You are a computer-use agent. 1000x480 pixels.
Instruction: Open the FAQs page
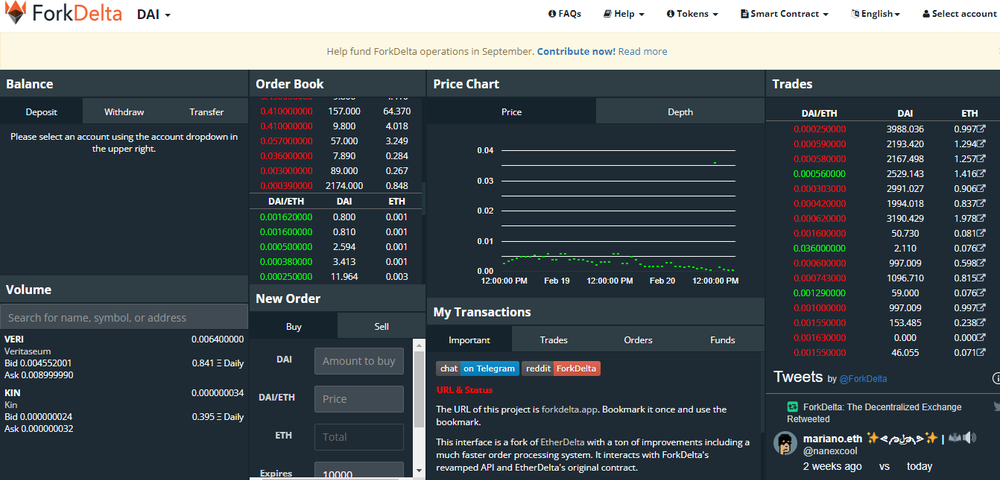[565, 14]
